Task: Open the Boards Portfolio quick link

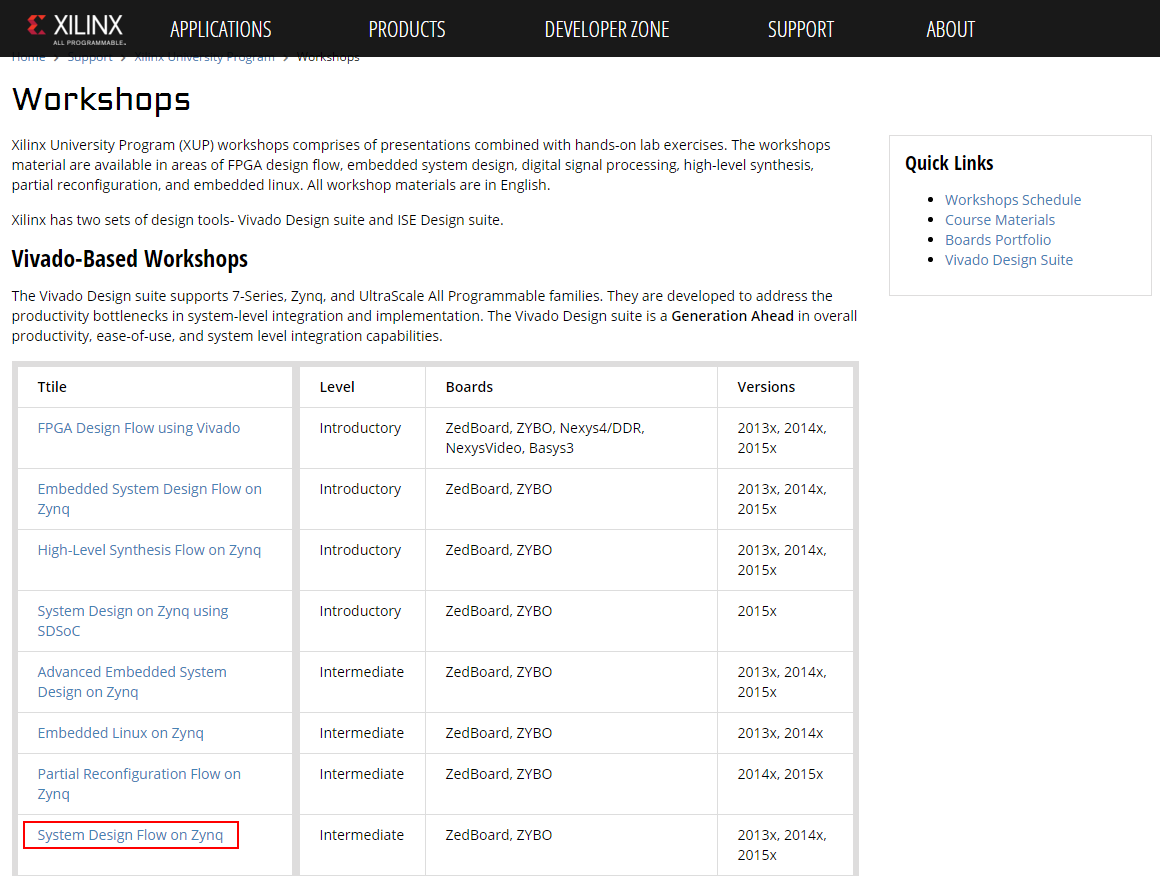Action: tap(997, 240)
